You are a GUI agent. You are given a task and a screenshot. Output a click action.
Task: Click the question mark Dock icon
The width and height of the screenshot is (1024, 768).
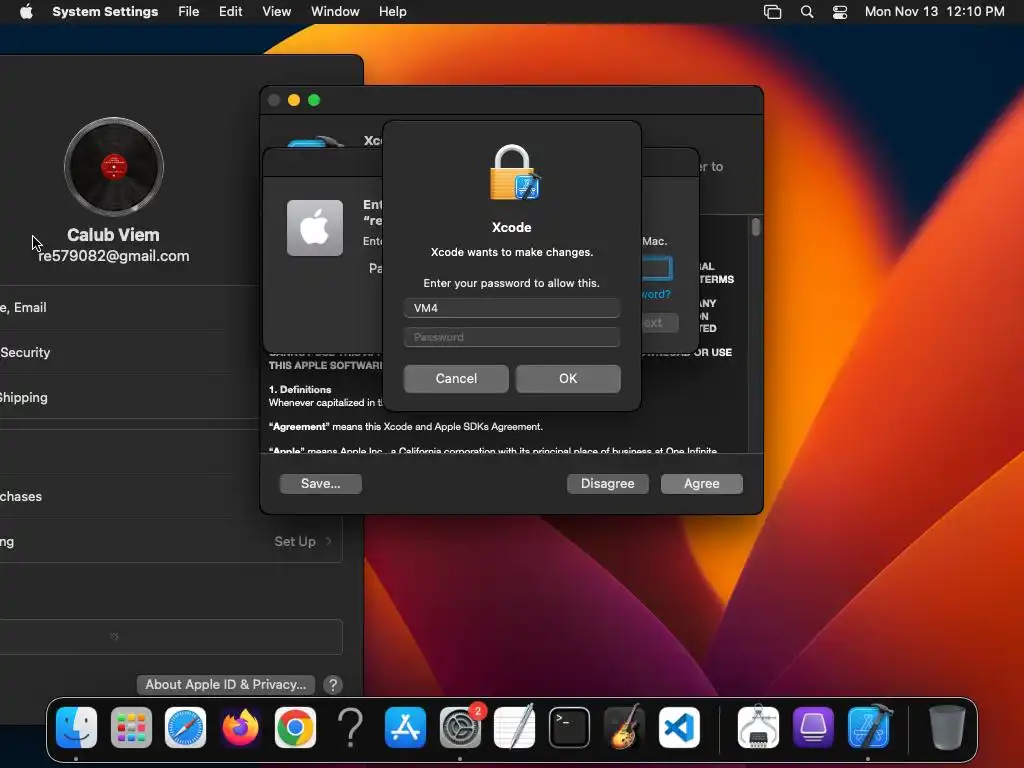tap(350, 727)
